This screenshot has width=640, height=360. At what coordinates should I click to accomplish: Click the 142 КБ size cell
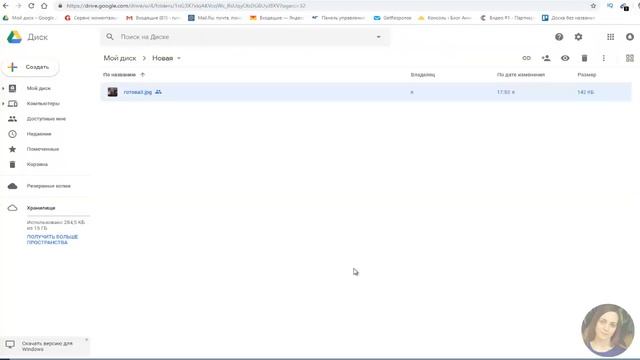(x=585, y=92)
